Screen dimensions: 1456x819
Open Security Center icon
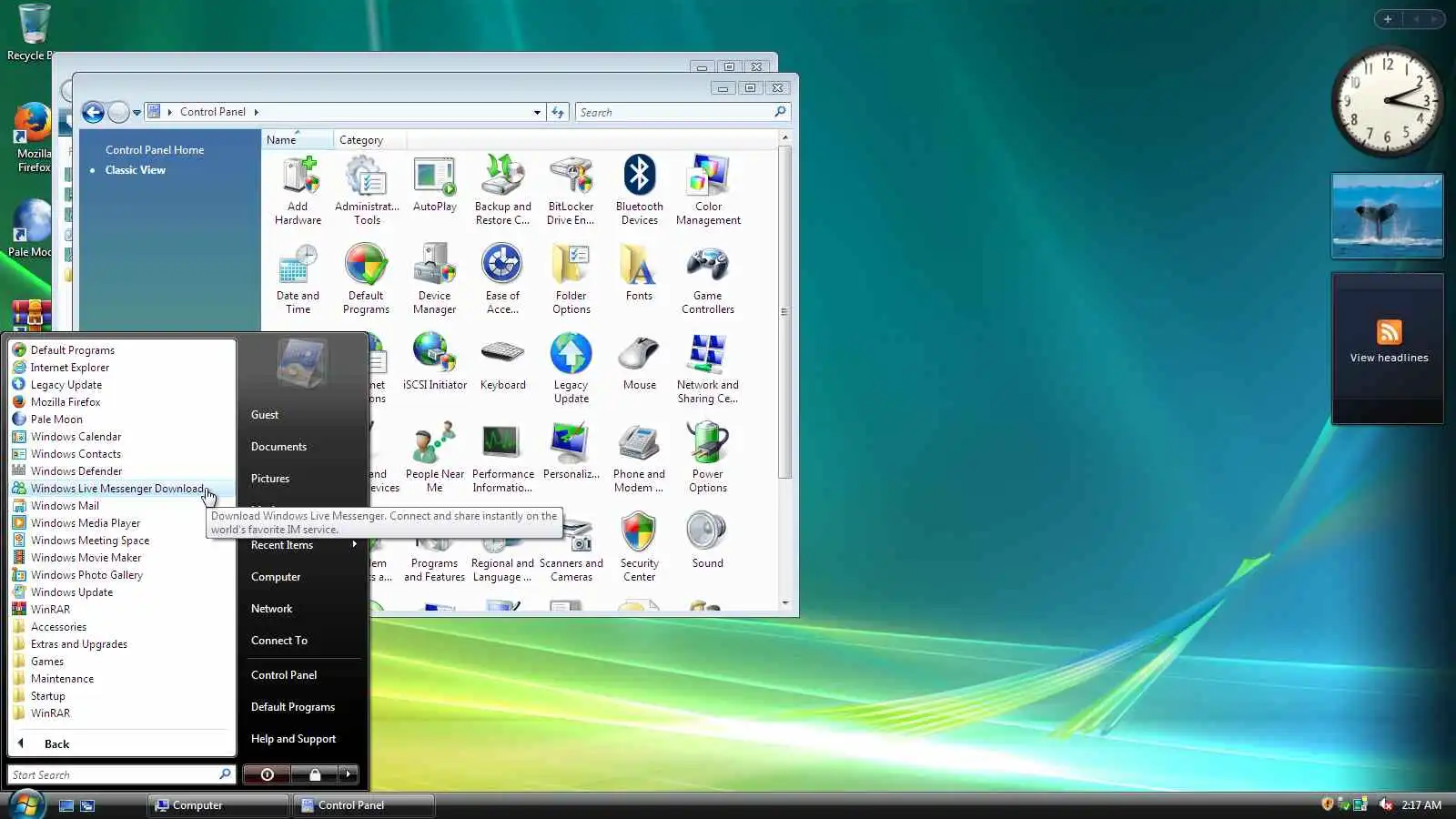pyautogui.click(x=640, y=546)
